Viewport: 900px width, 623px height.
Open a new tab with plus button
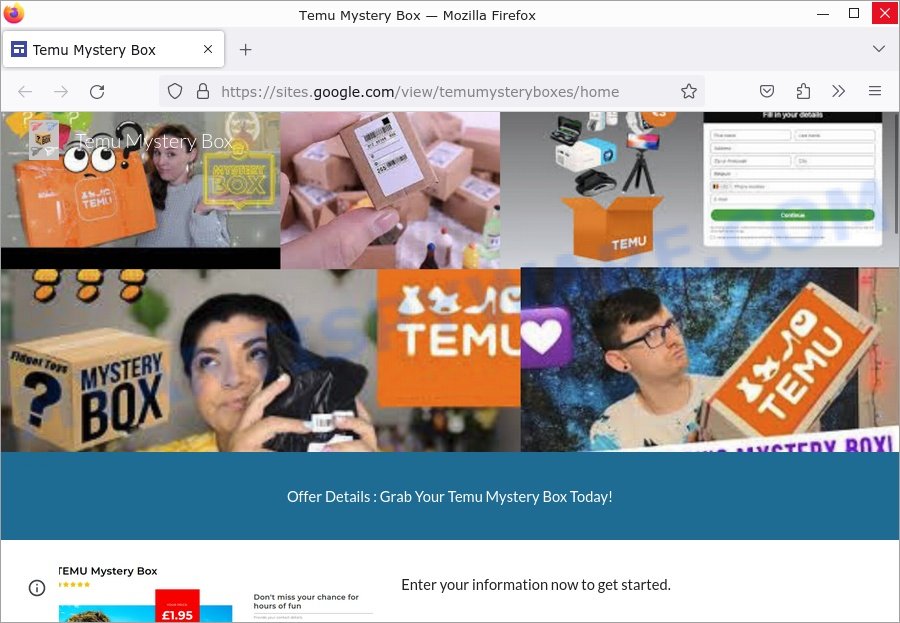coord(246,49)
